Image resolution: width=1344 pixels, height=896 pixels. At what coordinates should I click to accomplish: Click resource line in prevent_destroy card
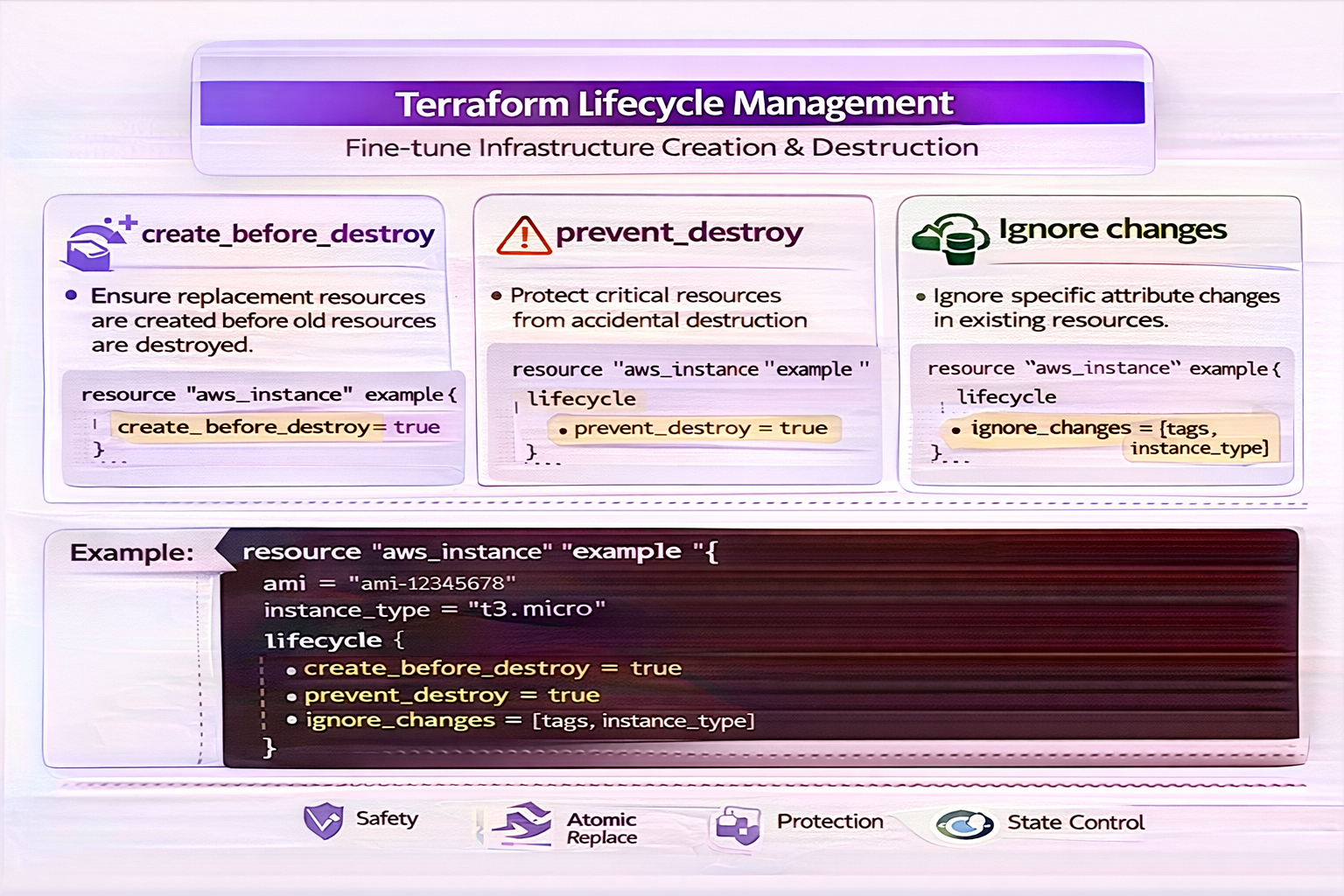pyautogui.click(x=690, y=369)
